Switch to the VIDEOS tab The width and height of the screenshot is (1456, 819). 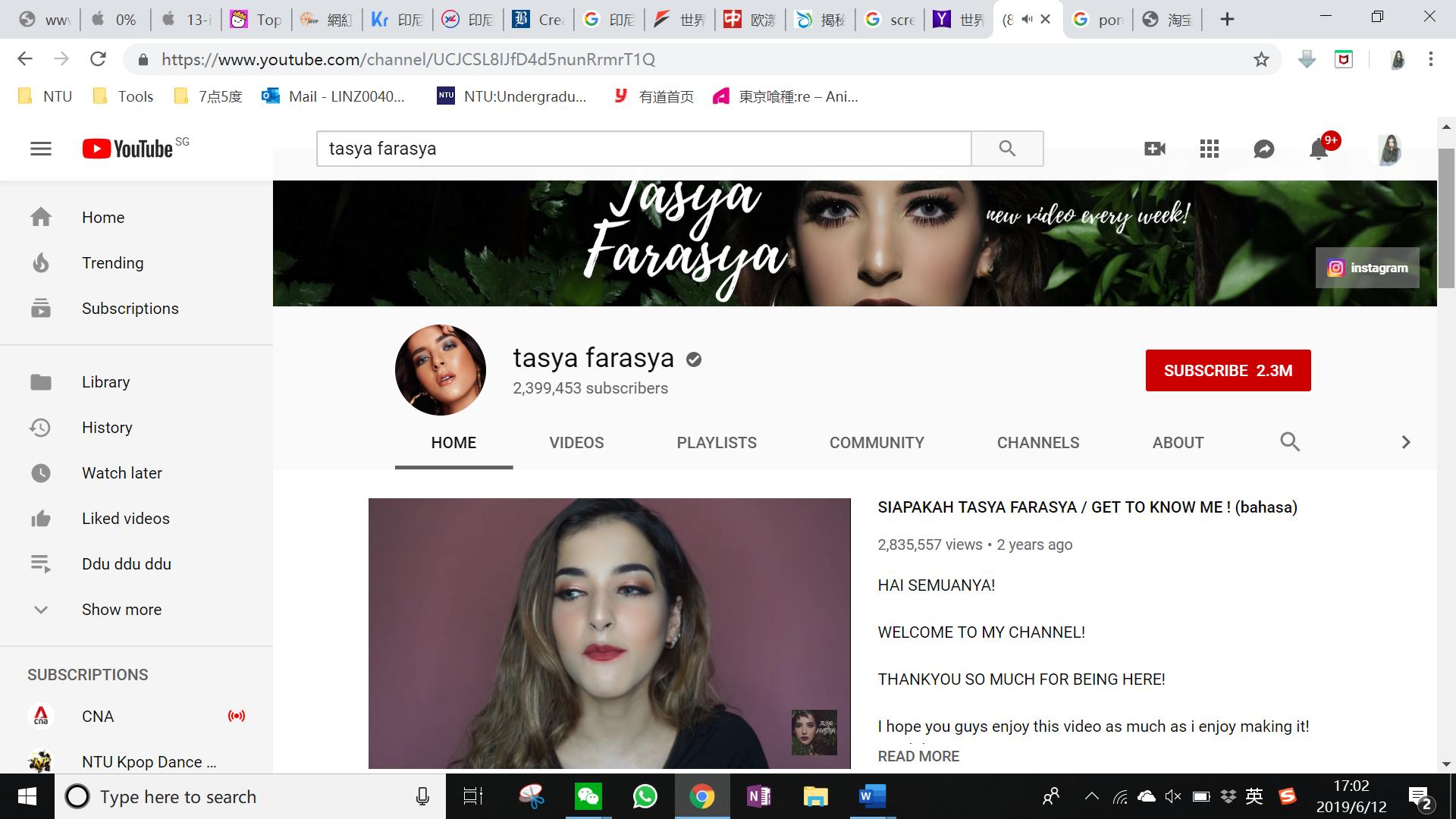[576, 443]
